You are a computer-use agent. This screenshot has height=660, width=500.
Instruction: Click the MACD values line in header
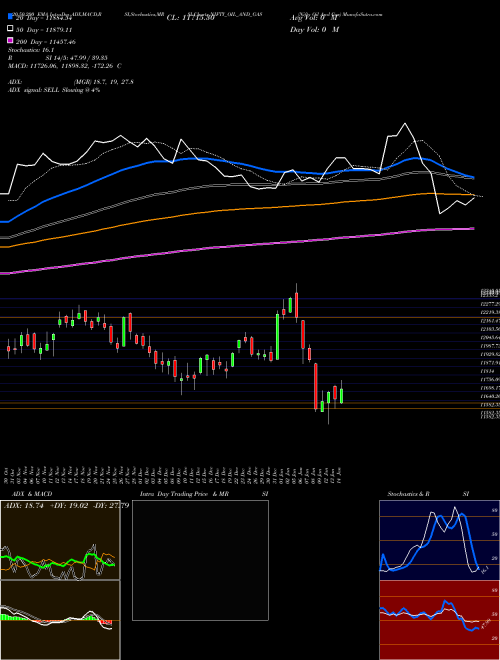click(x=65, y=66)
